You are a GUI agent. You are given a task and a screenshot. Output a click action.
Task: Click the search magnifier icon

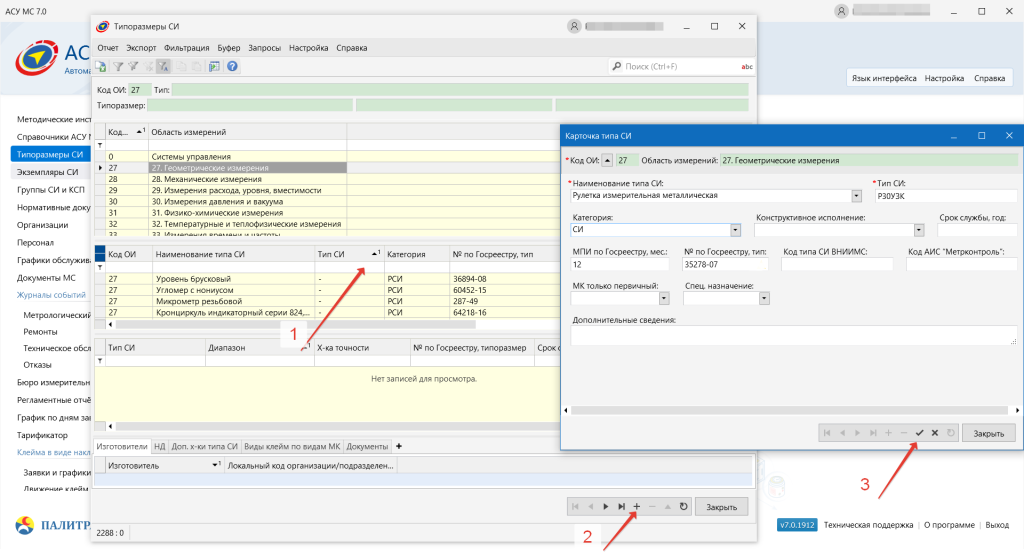616,67
